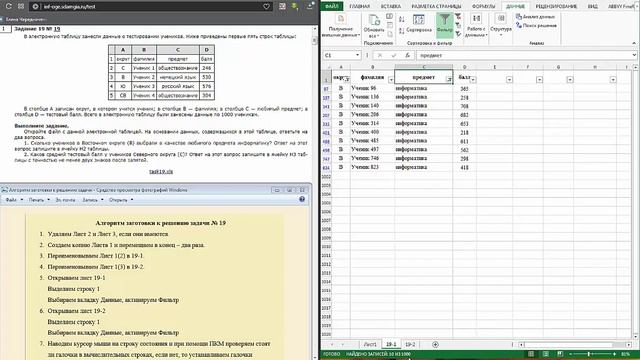
Task: Open filter dropdown in column G header
Action: point(570,80)
